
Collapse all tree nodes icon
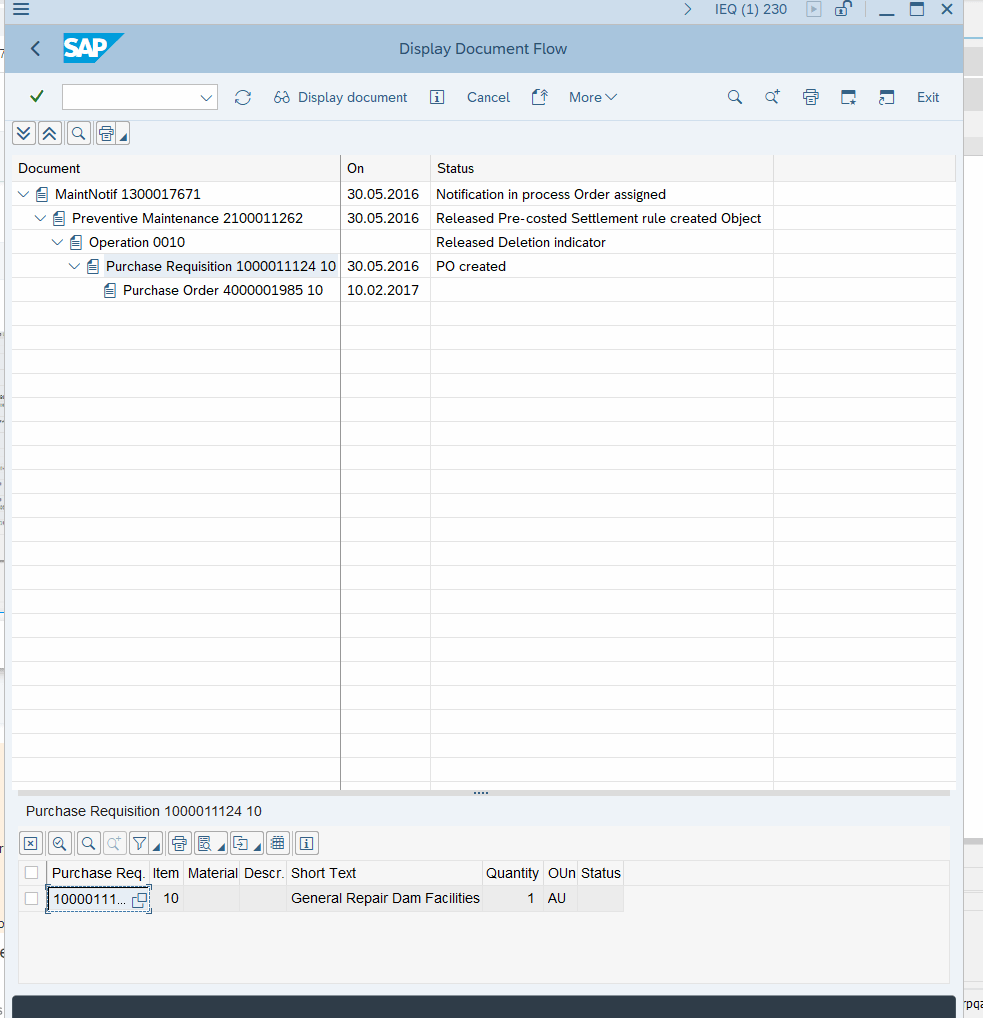click(49, 133)
